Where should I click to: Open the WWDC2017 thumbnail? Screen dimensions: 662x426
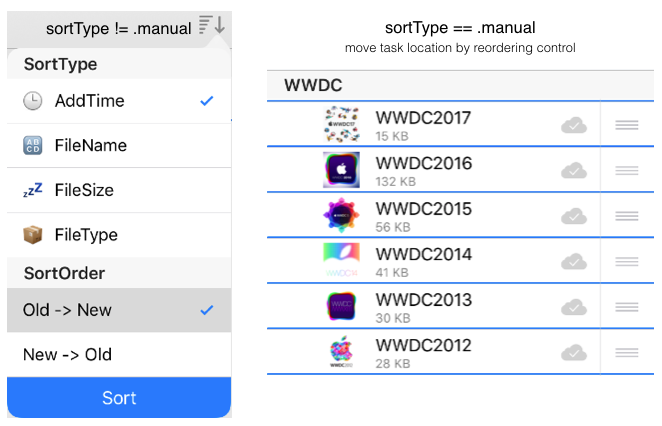342,124
